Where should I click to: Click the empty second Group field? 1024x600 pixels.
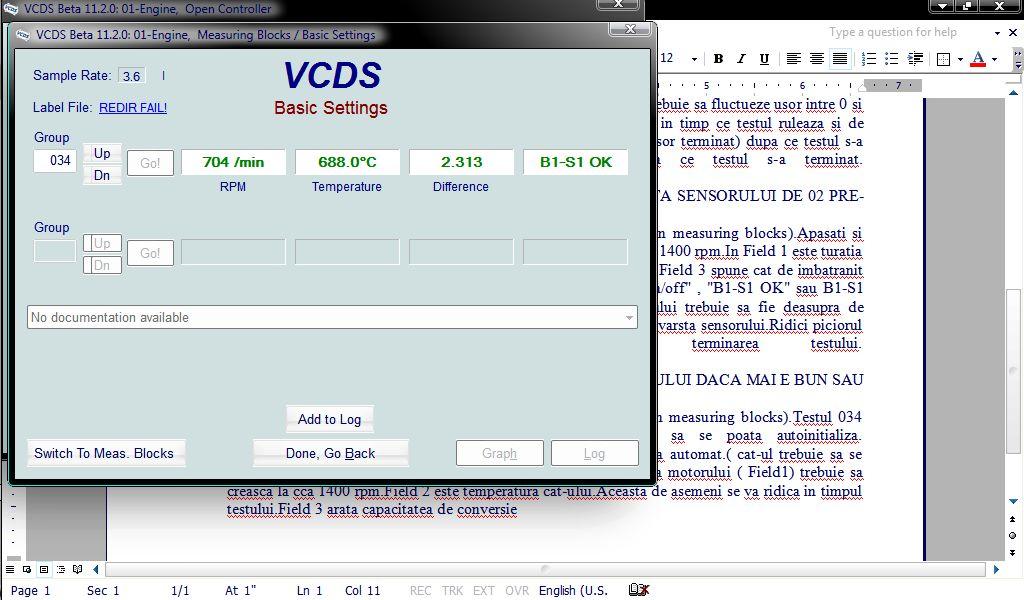click(x=55, y=251)
